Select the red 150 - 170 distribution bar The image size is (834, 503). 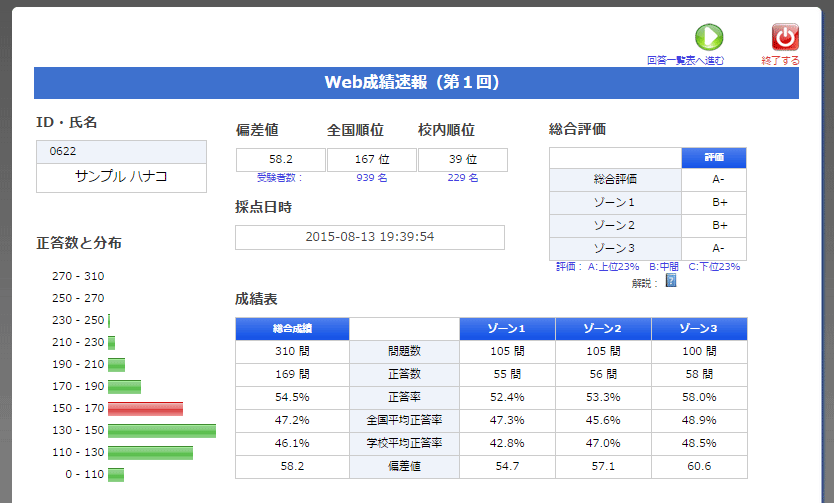tap(145, 408)
